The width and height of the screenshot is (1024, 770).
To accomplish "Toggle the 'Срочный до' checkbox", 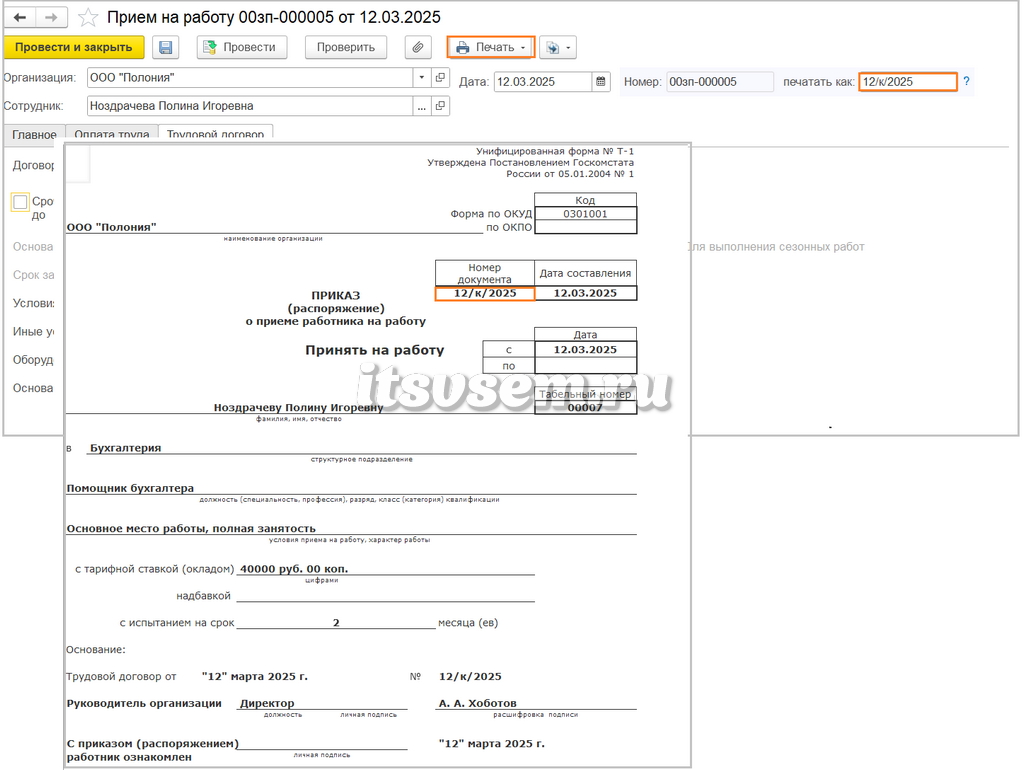I will [20, 202].
